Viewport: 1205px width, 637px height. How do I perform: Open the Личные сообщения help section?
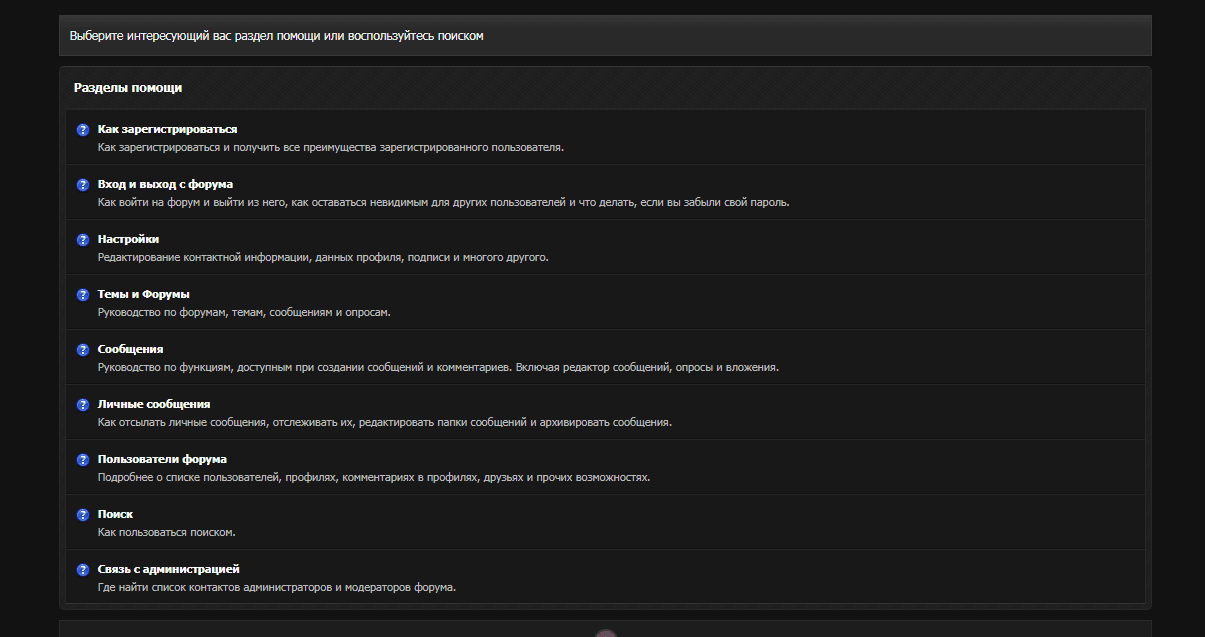point(153,404)
